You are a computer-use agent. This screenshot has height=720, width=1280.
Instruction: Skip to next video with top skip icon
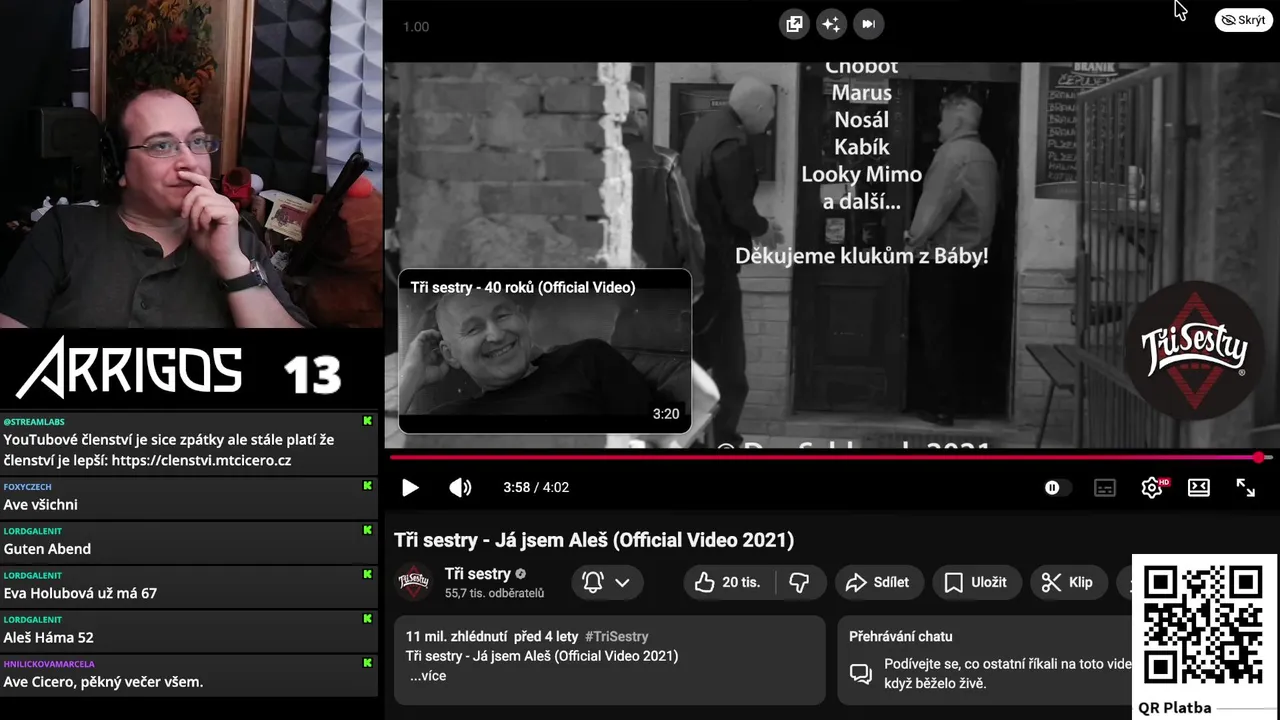click(x=868, y=24)
